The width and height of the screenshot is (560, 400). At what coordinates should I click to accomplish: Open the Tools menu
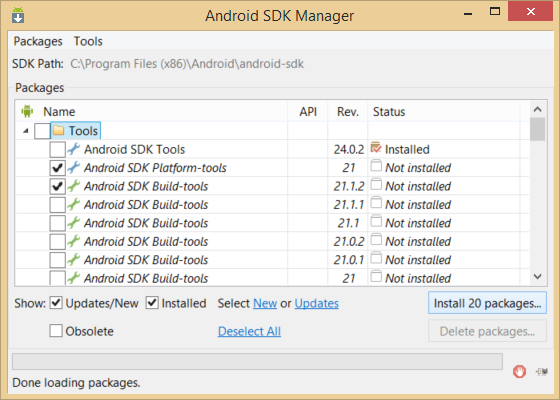point(88,41)
